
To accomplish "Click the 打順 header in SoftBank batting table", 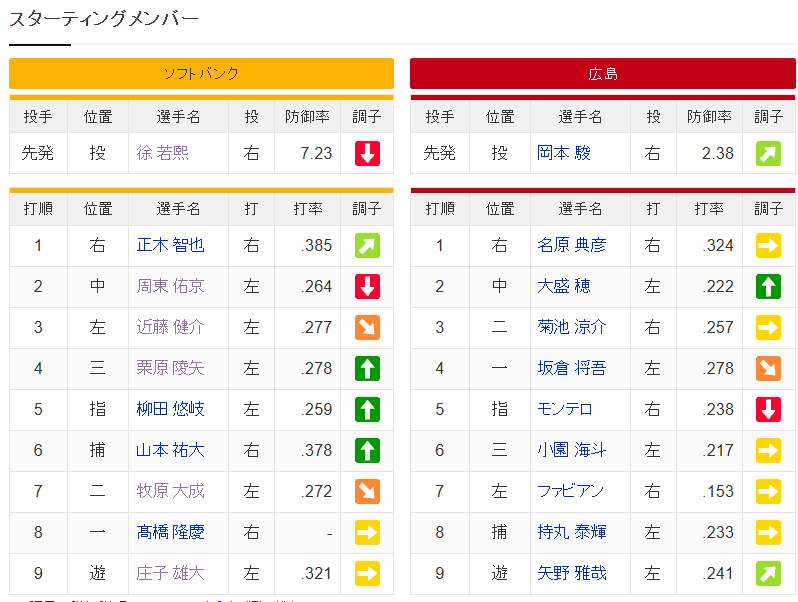I will coord(38,209).
